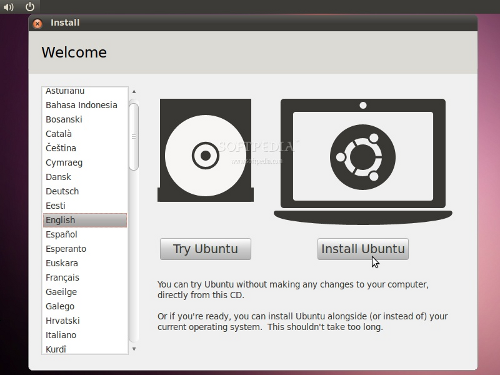
Task: Click the Welcome heading
Action: coord(74,52)
